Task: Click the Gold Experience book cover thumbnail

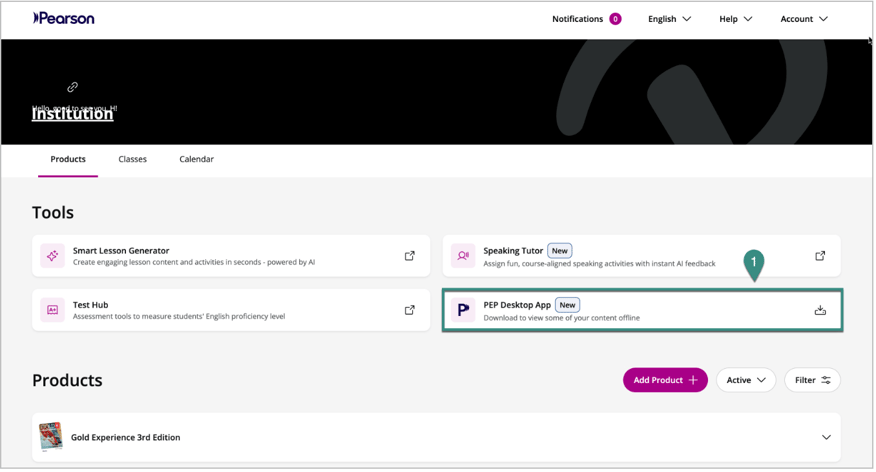Action: pyautogui.click(x=50, y=437)
